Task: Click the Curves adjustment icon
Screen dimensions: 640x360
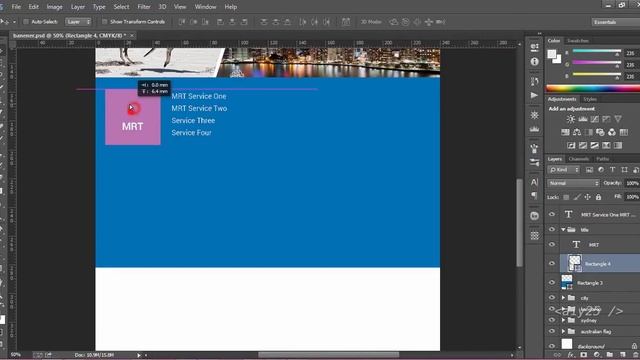Action: [x=595, y=119]
